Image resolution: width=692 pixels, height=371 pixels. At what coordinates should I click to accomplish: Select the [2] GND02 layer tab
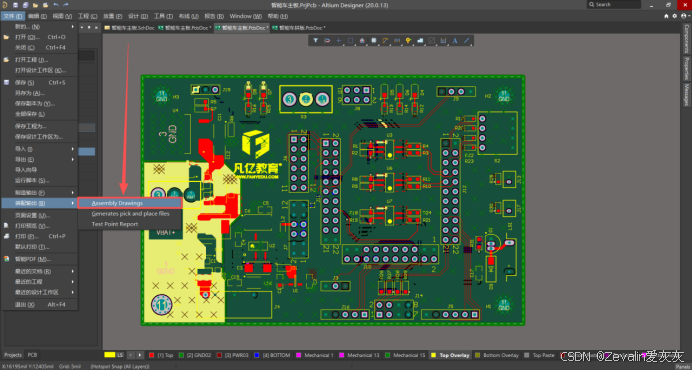(x=195, y=355)
